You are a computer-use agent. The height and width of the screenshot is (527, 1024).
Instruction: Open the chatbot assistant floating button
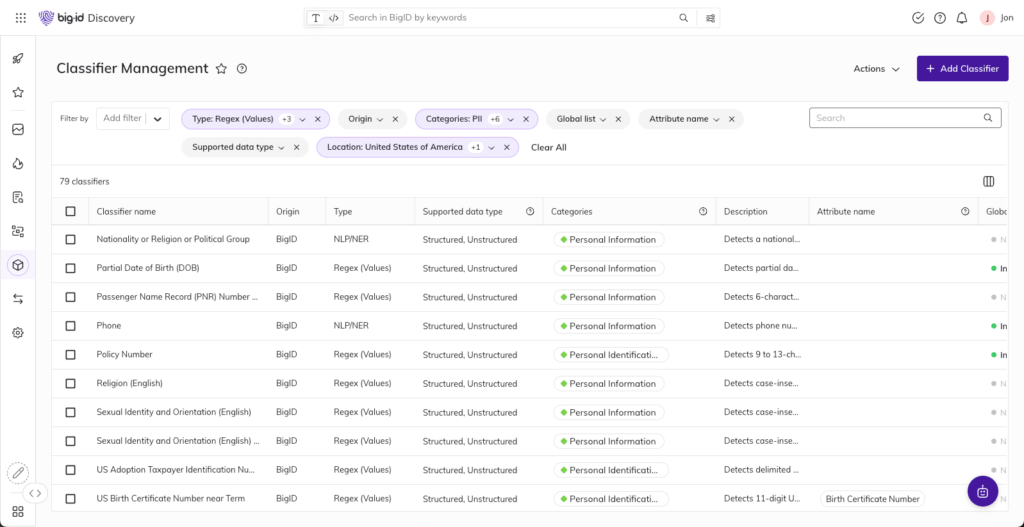tap(982, 491)
